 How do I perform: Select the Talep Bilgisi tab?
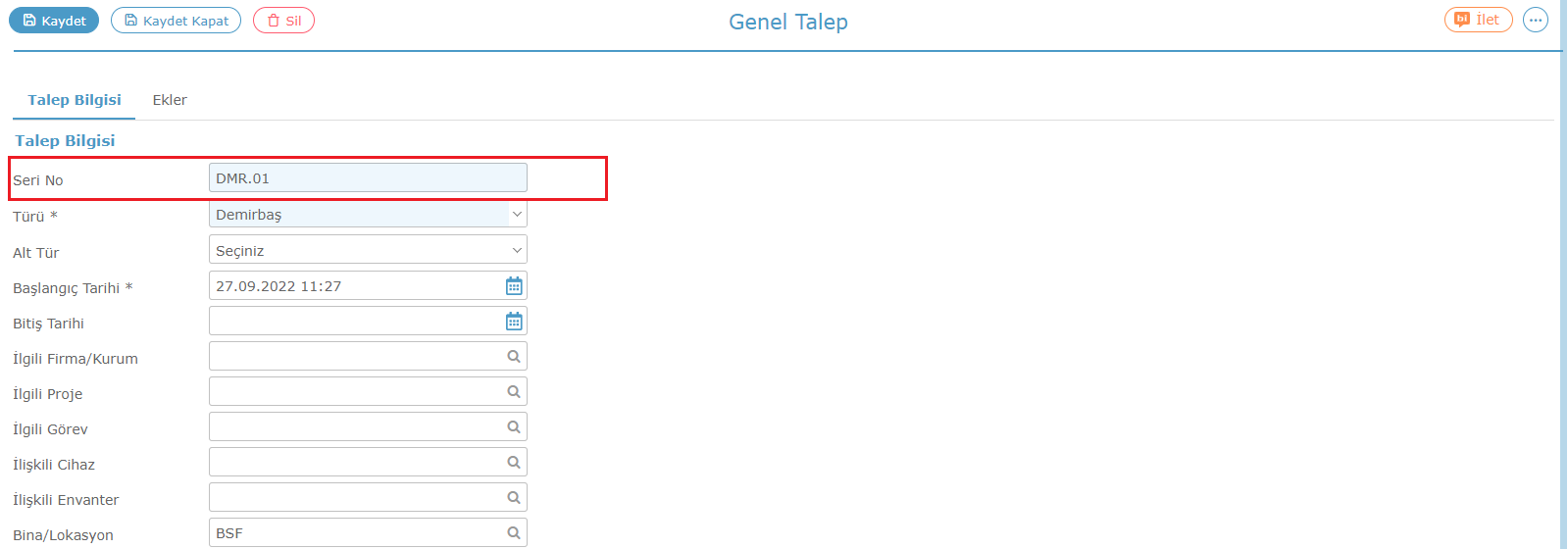pos(75,100)
